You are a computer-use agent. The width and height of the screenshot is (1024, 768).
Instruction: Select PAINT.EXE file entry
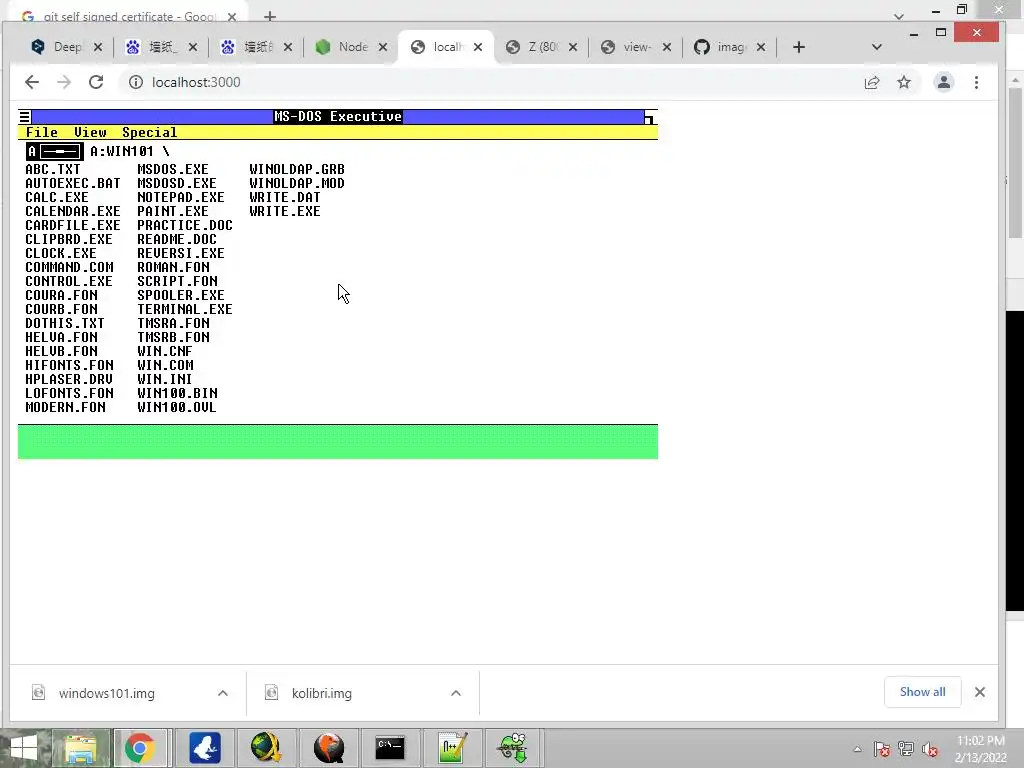coord(173,212)
